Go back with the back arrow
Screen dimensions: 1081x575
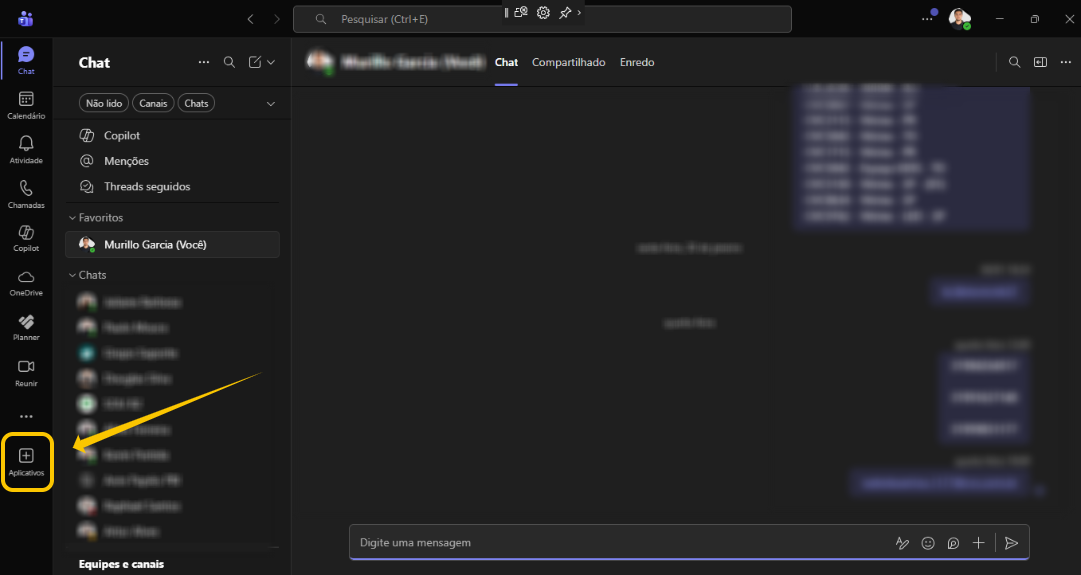point(251,19)
